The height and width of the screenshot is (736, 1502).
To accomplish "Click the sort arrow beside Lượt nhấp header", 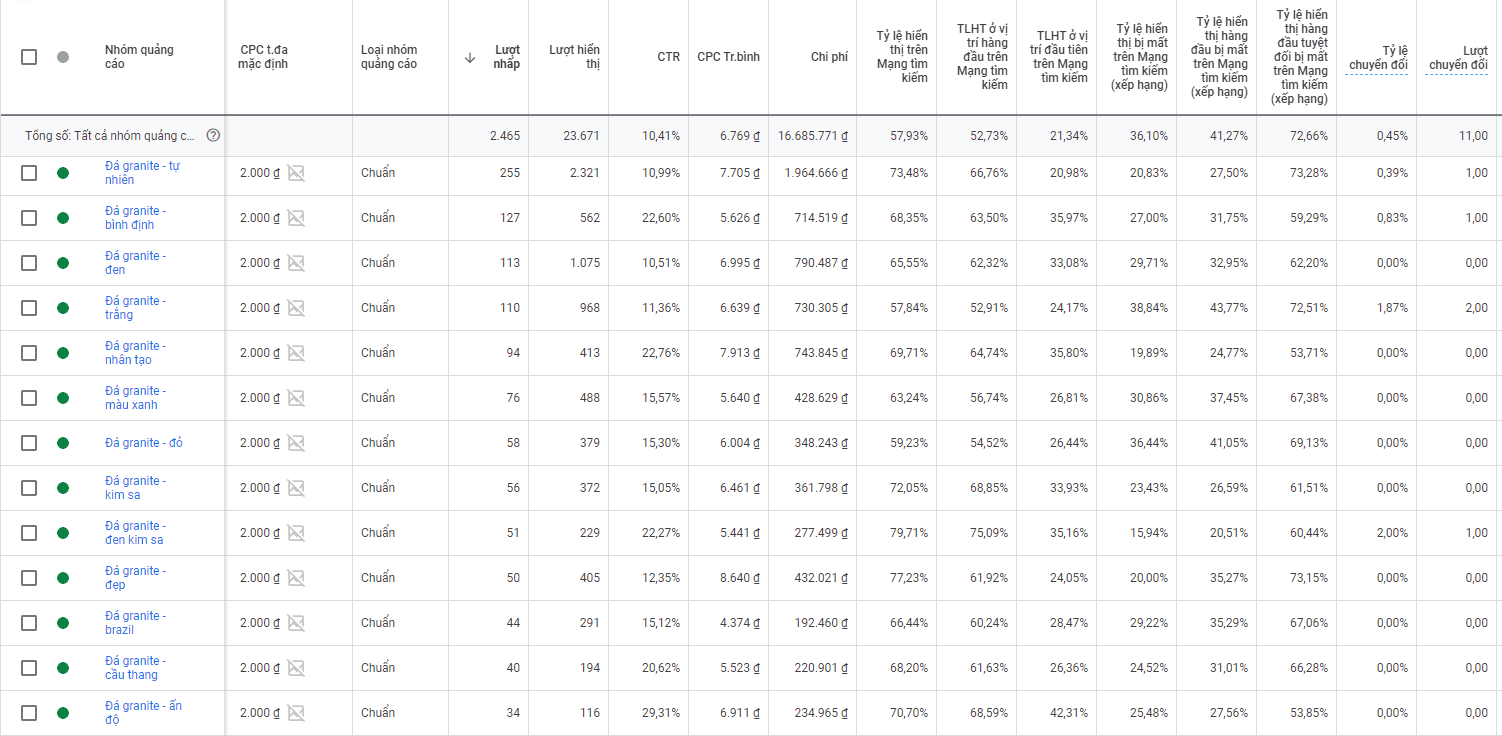I will [470, 57].
